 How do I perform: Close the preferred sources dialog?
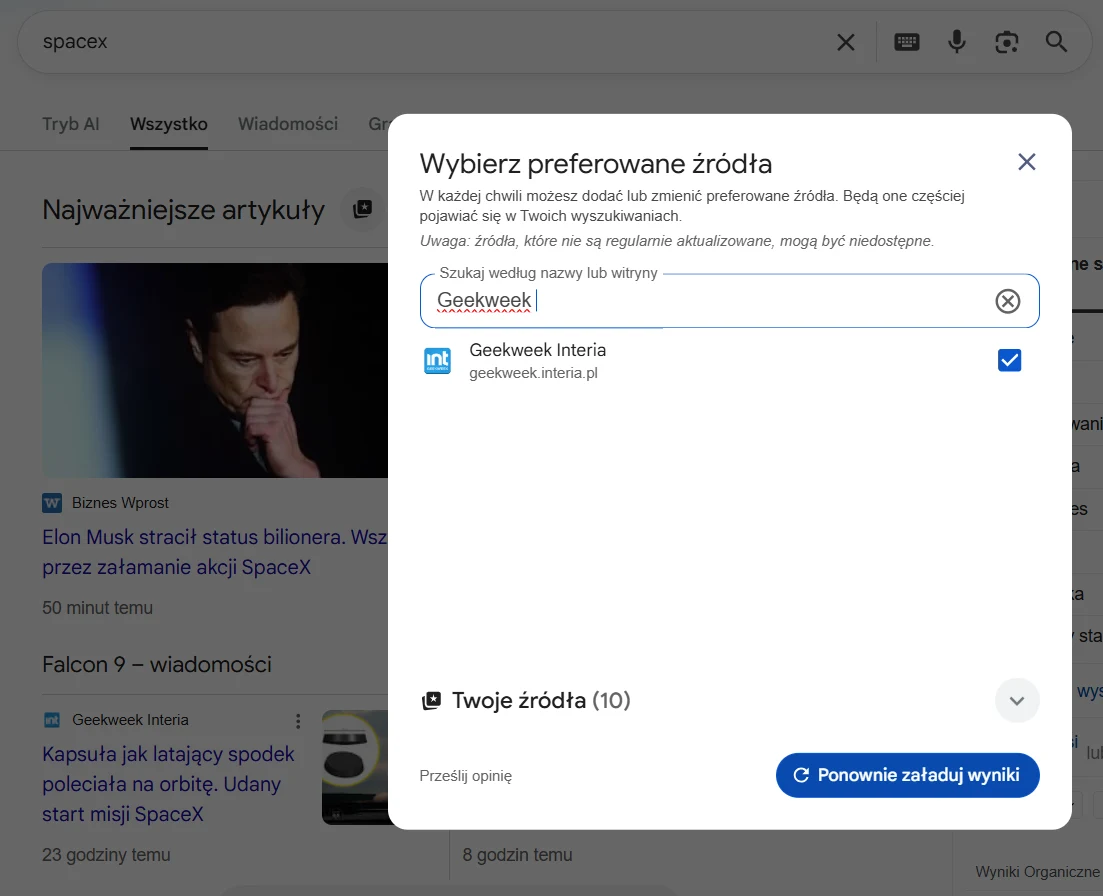[1026, 162]
